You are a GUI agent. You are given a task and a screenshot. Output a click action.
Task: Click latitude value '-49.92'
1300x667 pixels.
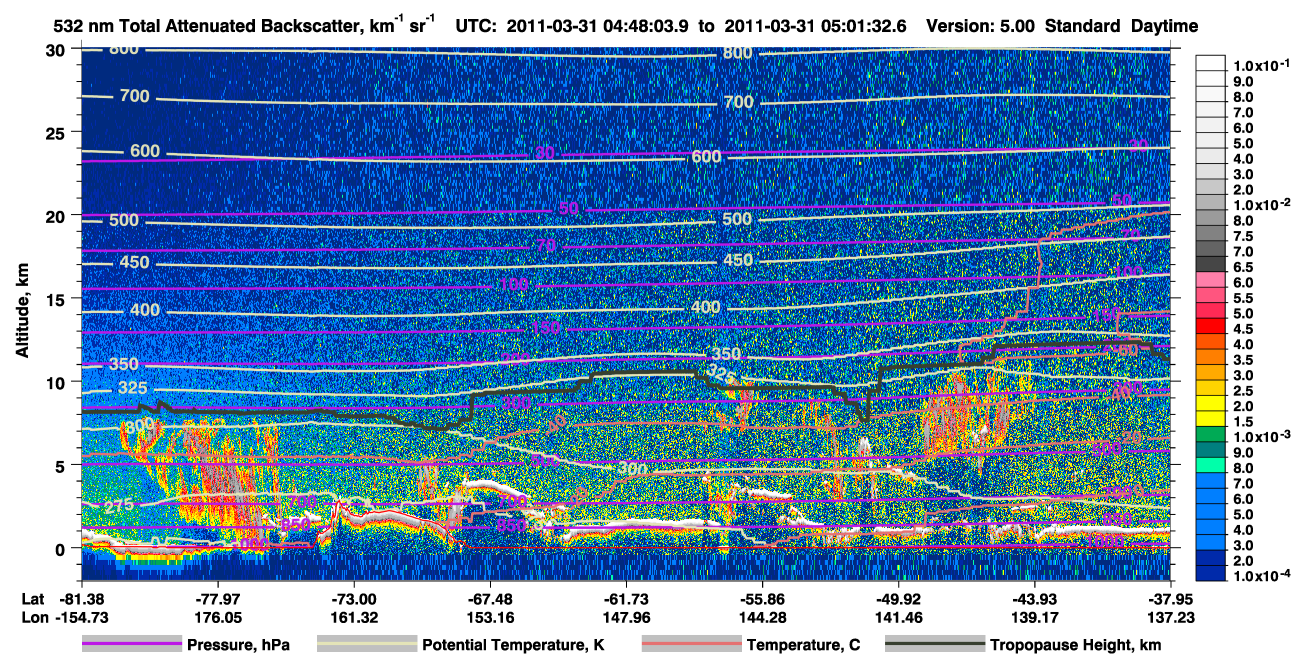pyautogui.click(x=898, y=599)
